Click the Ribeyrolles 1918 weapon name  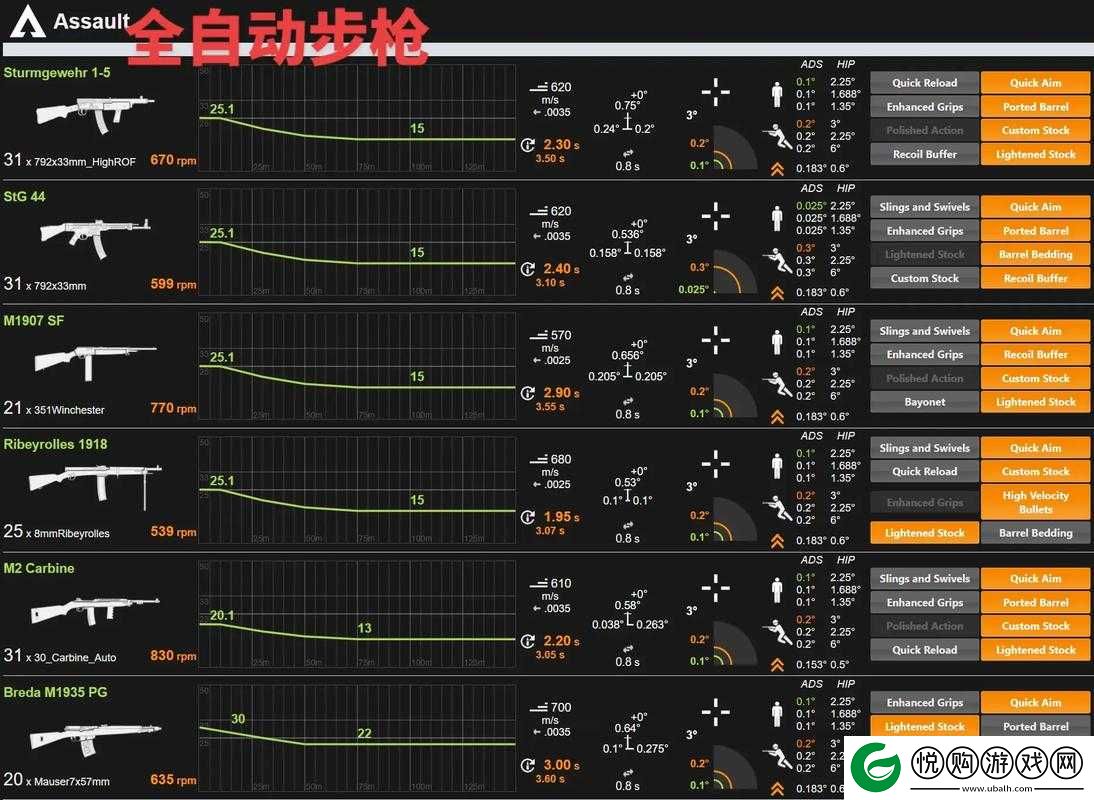[56, 444]
